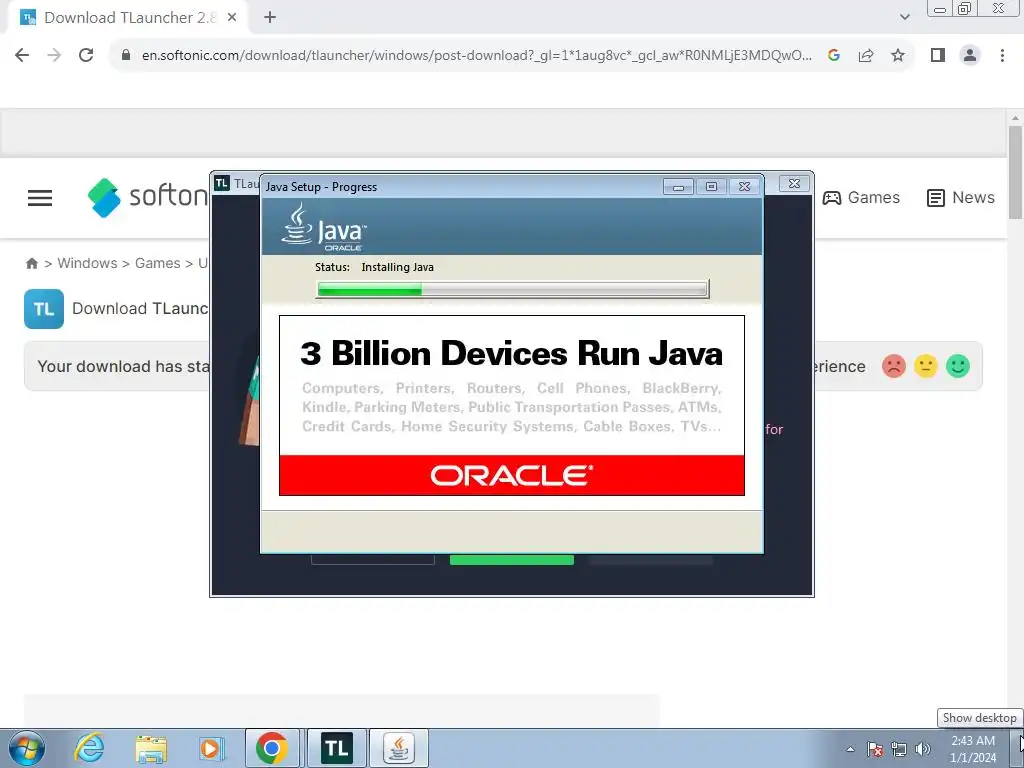
Task: Open the Windows Start menu
Action: [27, 748]
